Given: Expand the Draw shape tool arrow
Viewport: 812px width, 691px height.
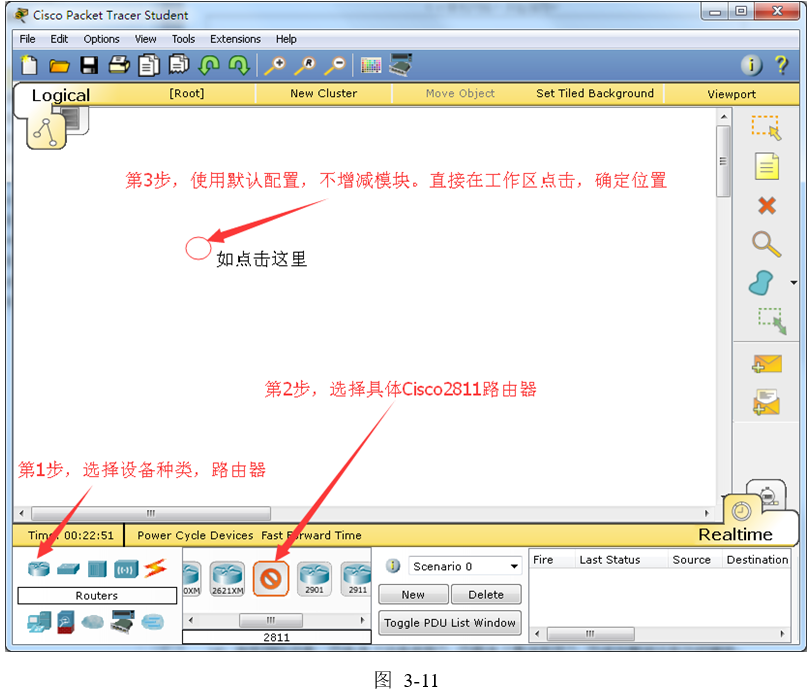Looking at the screenshot, I should [793, 283].
